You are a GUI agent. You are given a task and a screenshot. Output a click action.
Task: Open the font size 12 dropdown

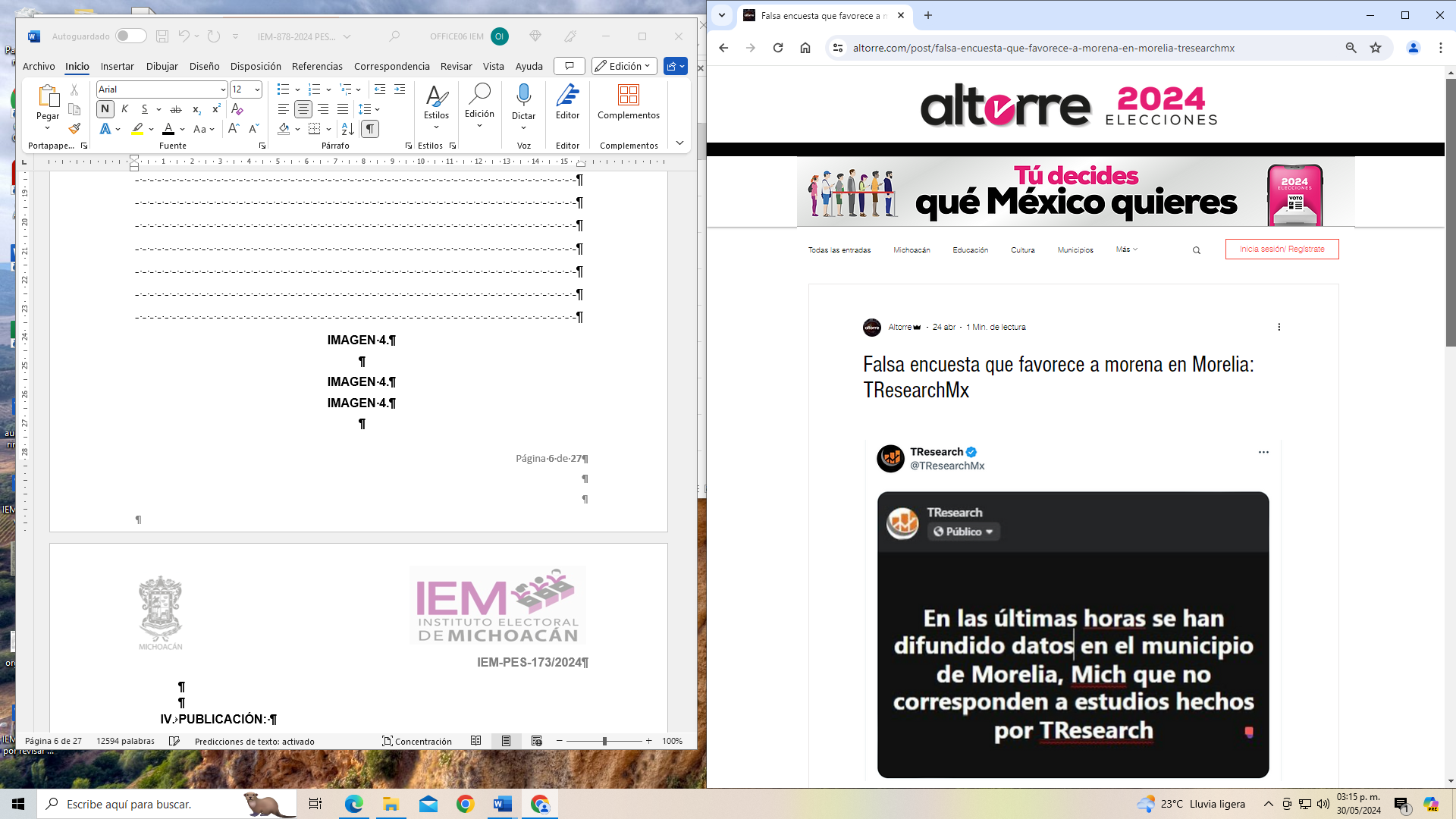tap(258, 89)
